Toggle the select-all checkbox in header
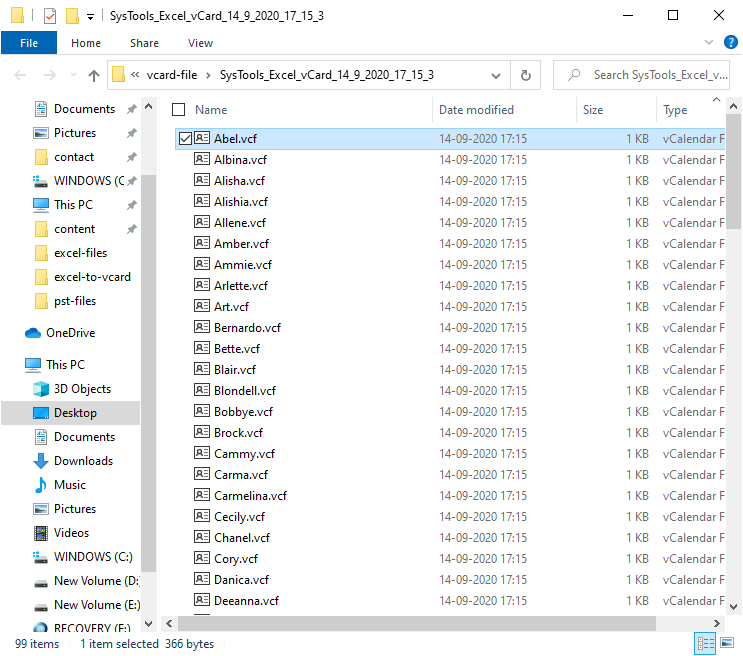The height and width of the screenshot is (656, 743). pyautogui.click(x=179, y=109)
